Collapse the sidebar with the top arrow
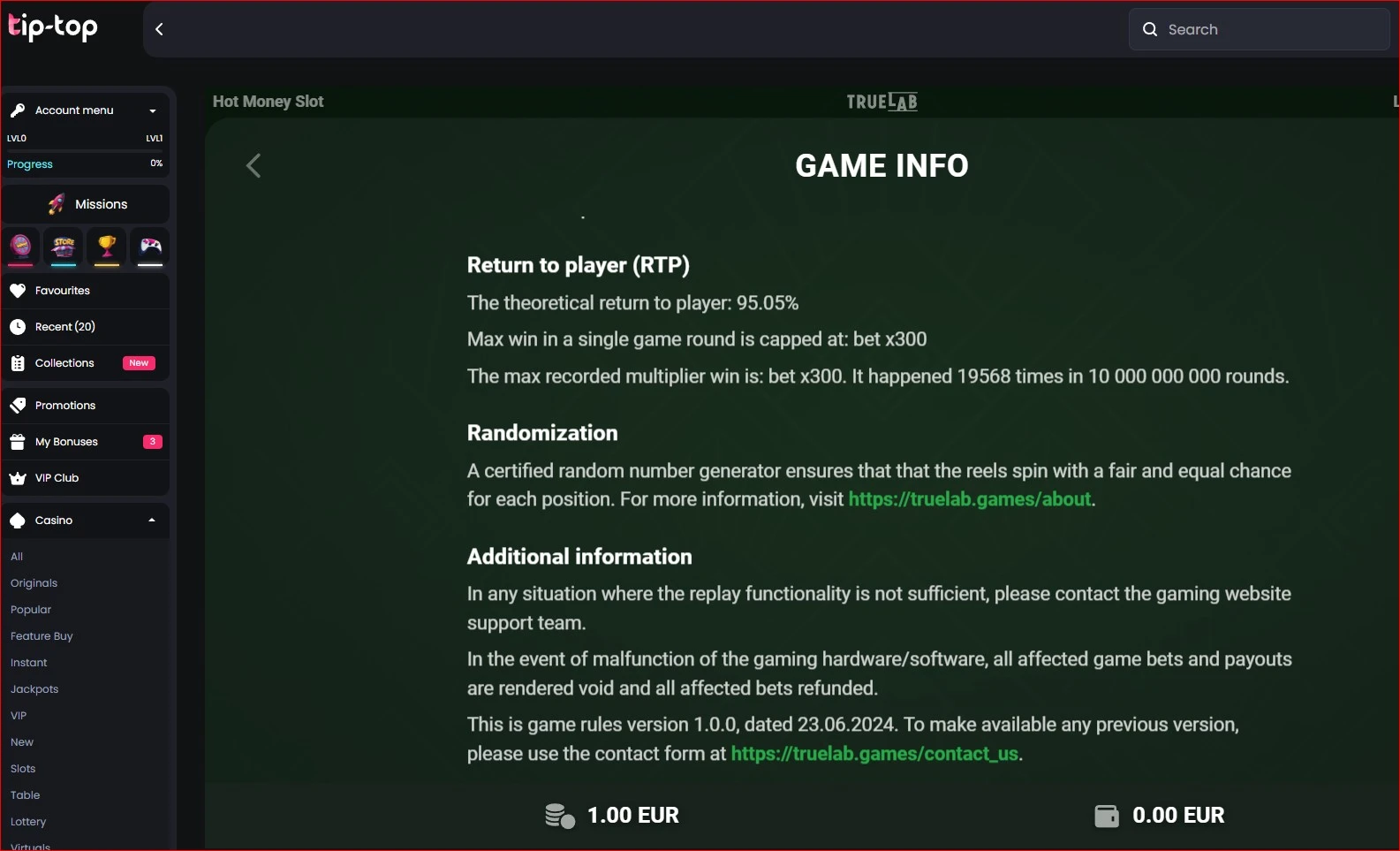 pos(160,29)
